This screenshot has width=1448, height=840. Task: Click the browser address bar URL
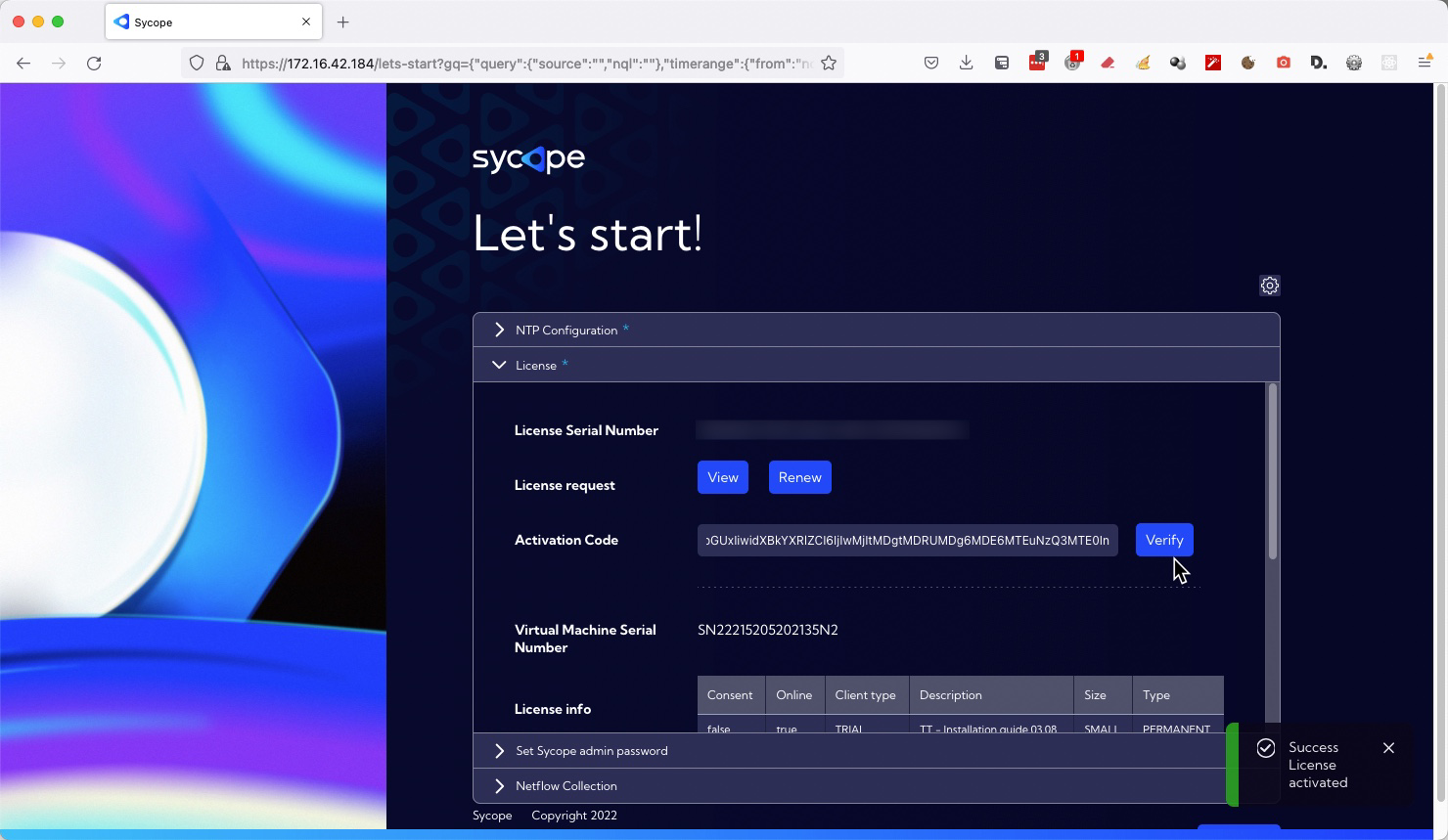point(526,63)
